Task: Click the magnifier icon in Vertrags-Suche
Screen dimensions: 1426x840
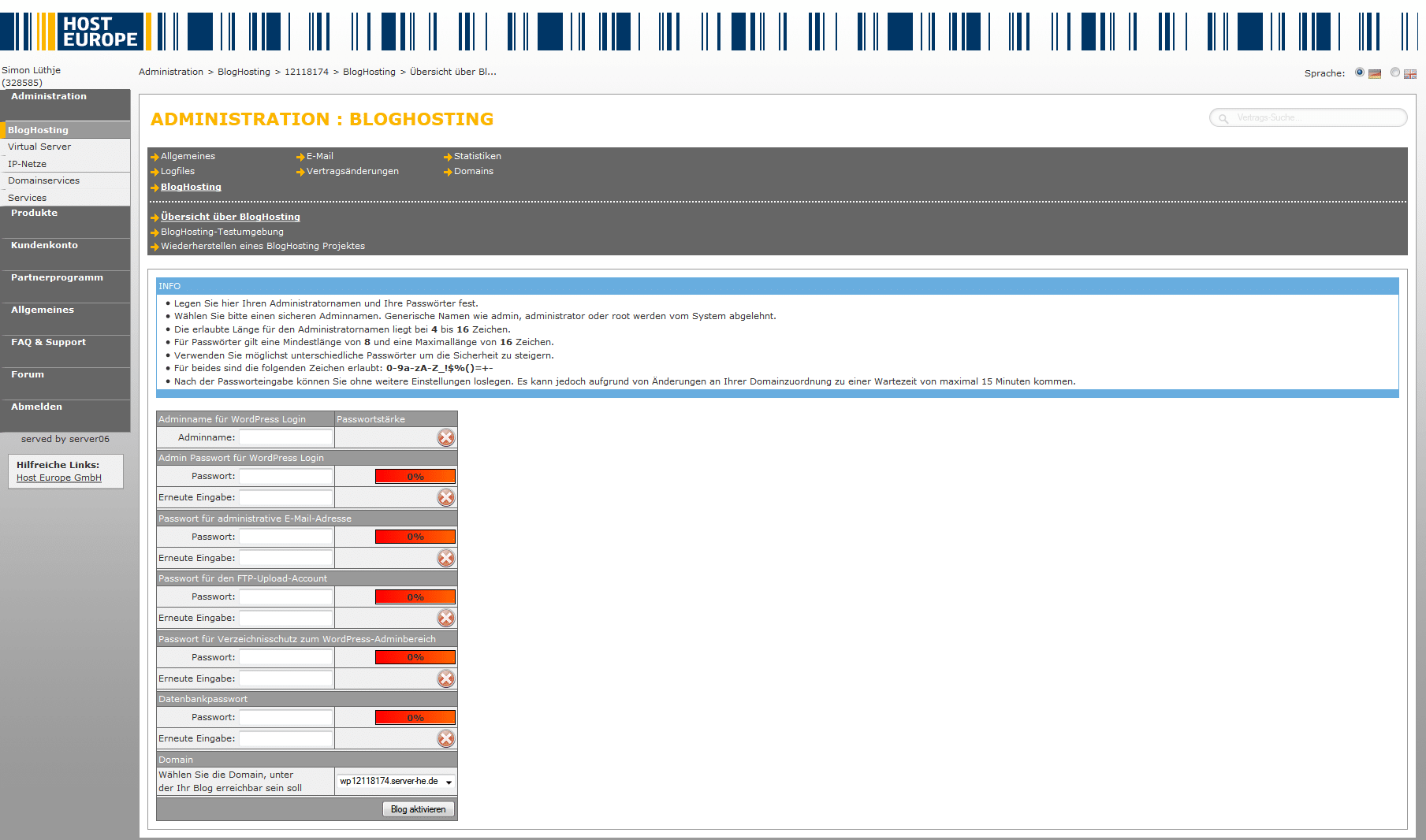Action: [1223, 118]
